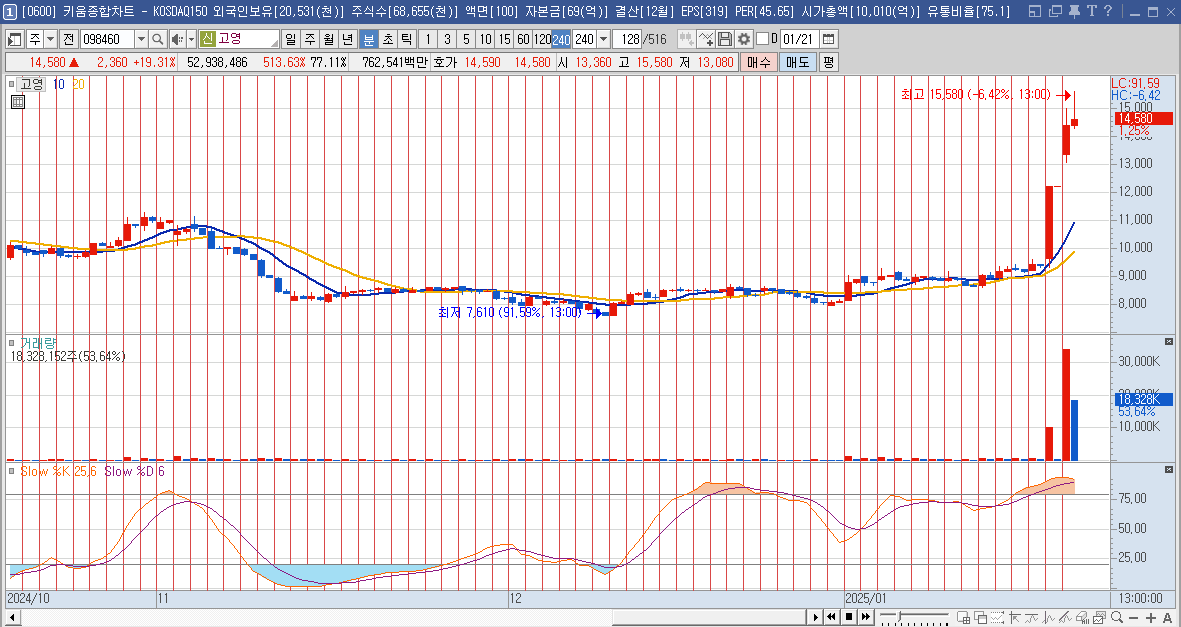Close the volume (거래량) panel
The image size is (1181, 627).
(x=1169, y=342)
